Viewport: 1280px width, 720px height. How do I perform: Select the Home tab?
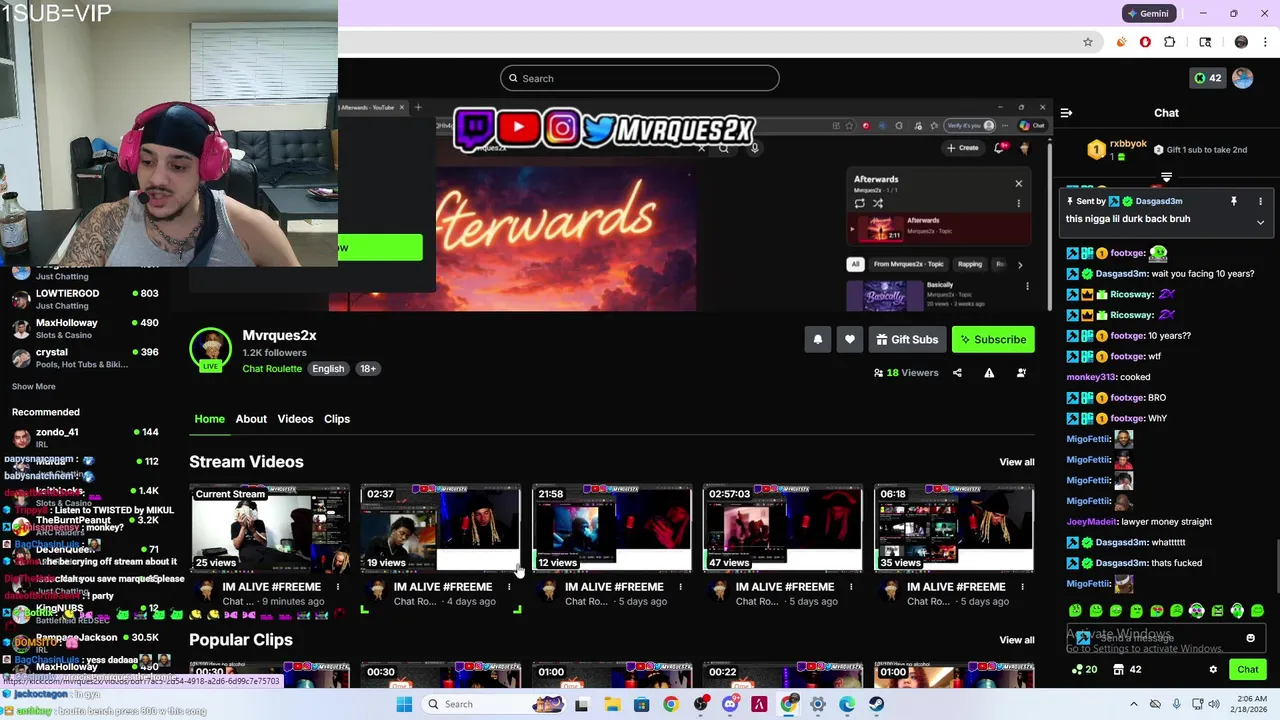[x=210, y=419]
